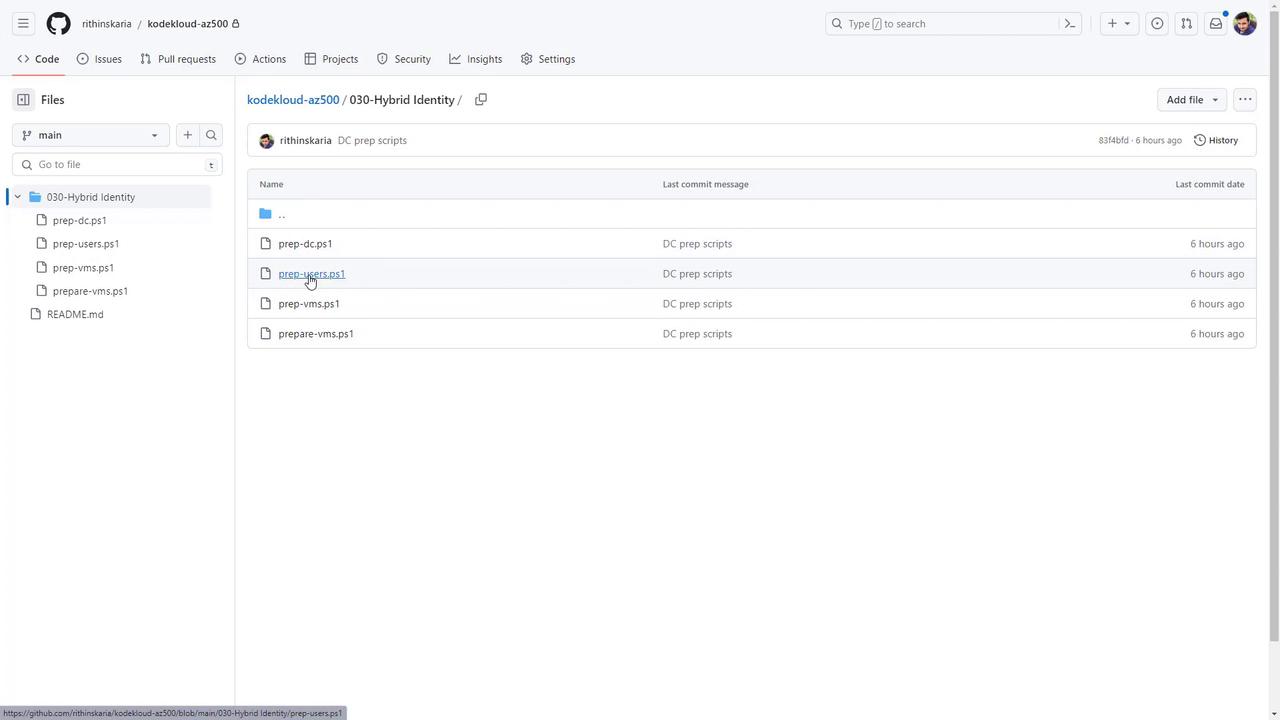Open the Issues icon in top header
The image size is (1280, 720).
click(x=1157, y=23)
